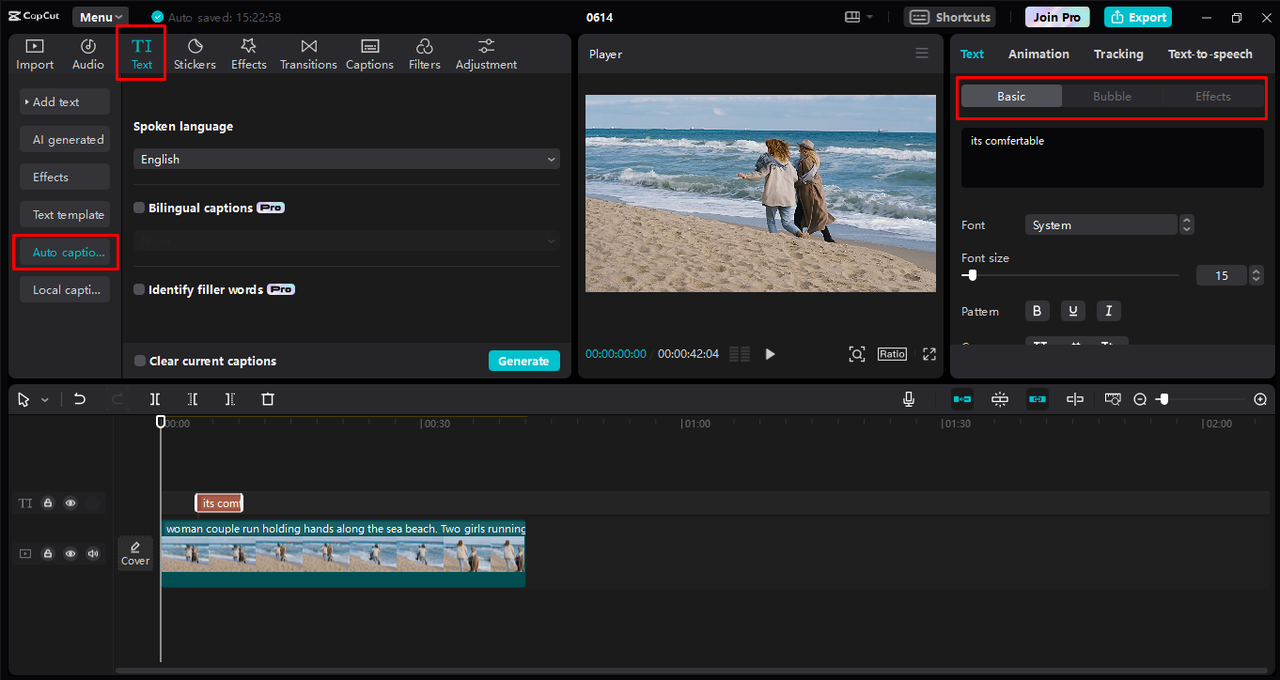Click the delete-right trim icon
This screenshot has height=680, width=1280.
point(230,399)
